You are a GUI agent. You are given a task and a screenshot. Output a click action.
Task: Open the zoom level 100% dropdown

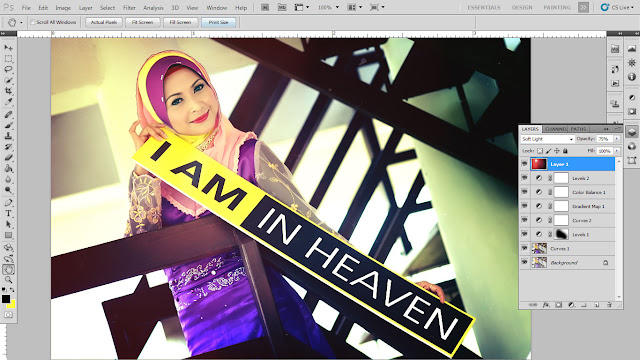[328, 7]
